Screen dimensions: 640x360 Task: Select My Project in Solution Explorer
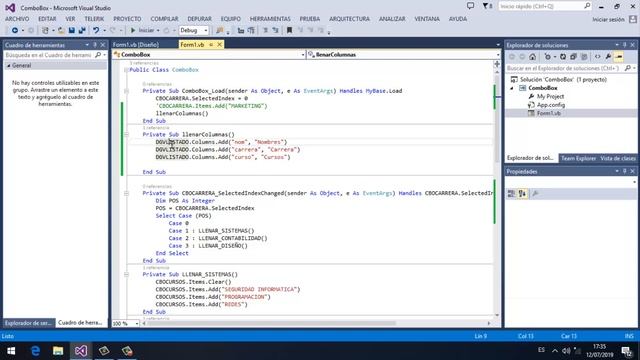click(550, 96)
